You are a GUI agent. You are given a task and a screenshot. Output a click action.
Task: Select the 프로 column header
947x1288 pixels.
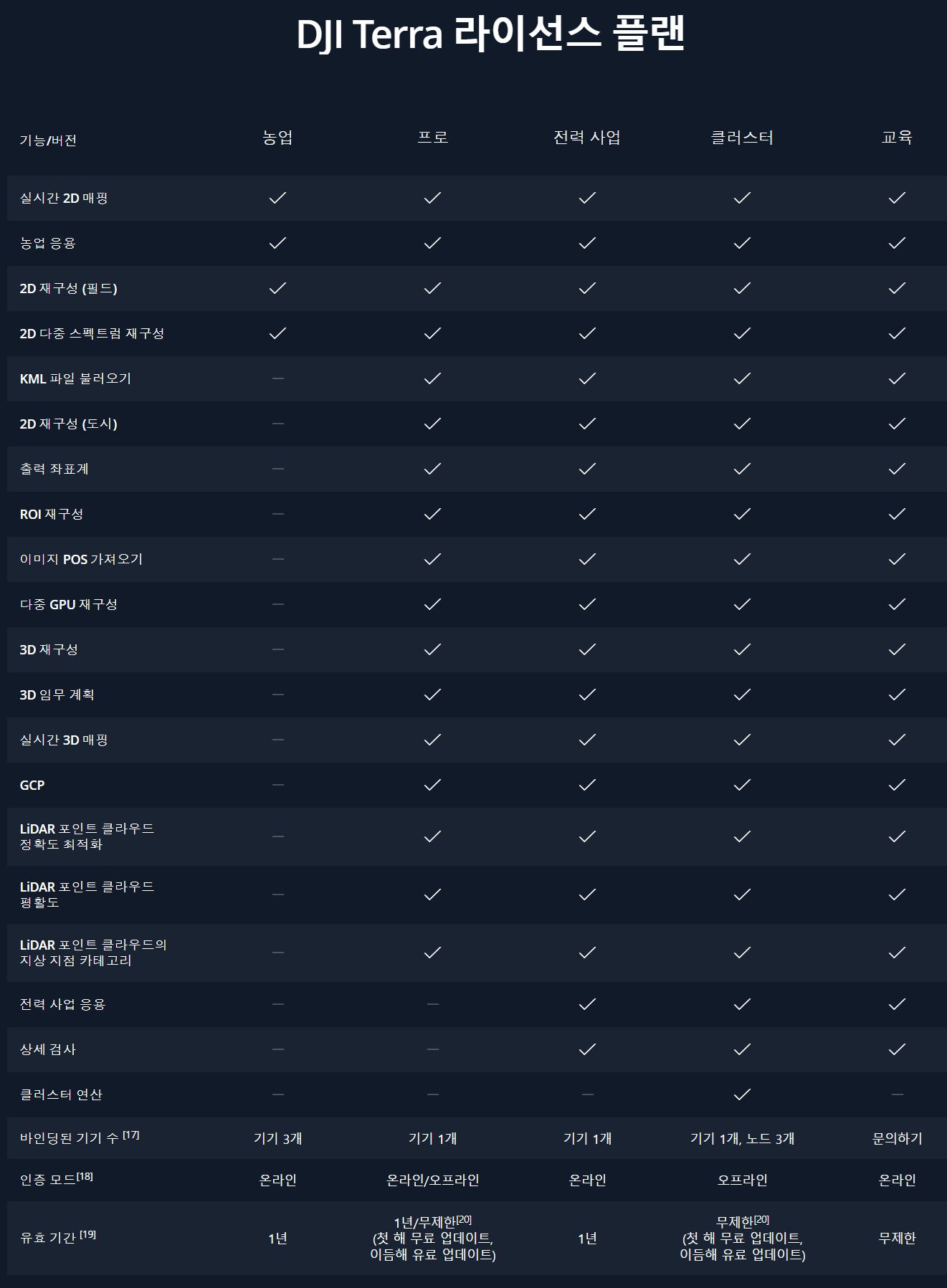[432, 138]
